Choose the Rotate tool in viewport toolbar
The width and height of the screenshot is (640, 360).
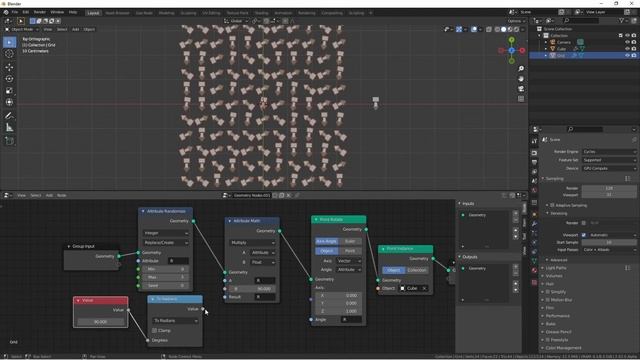click(9, 79)
